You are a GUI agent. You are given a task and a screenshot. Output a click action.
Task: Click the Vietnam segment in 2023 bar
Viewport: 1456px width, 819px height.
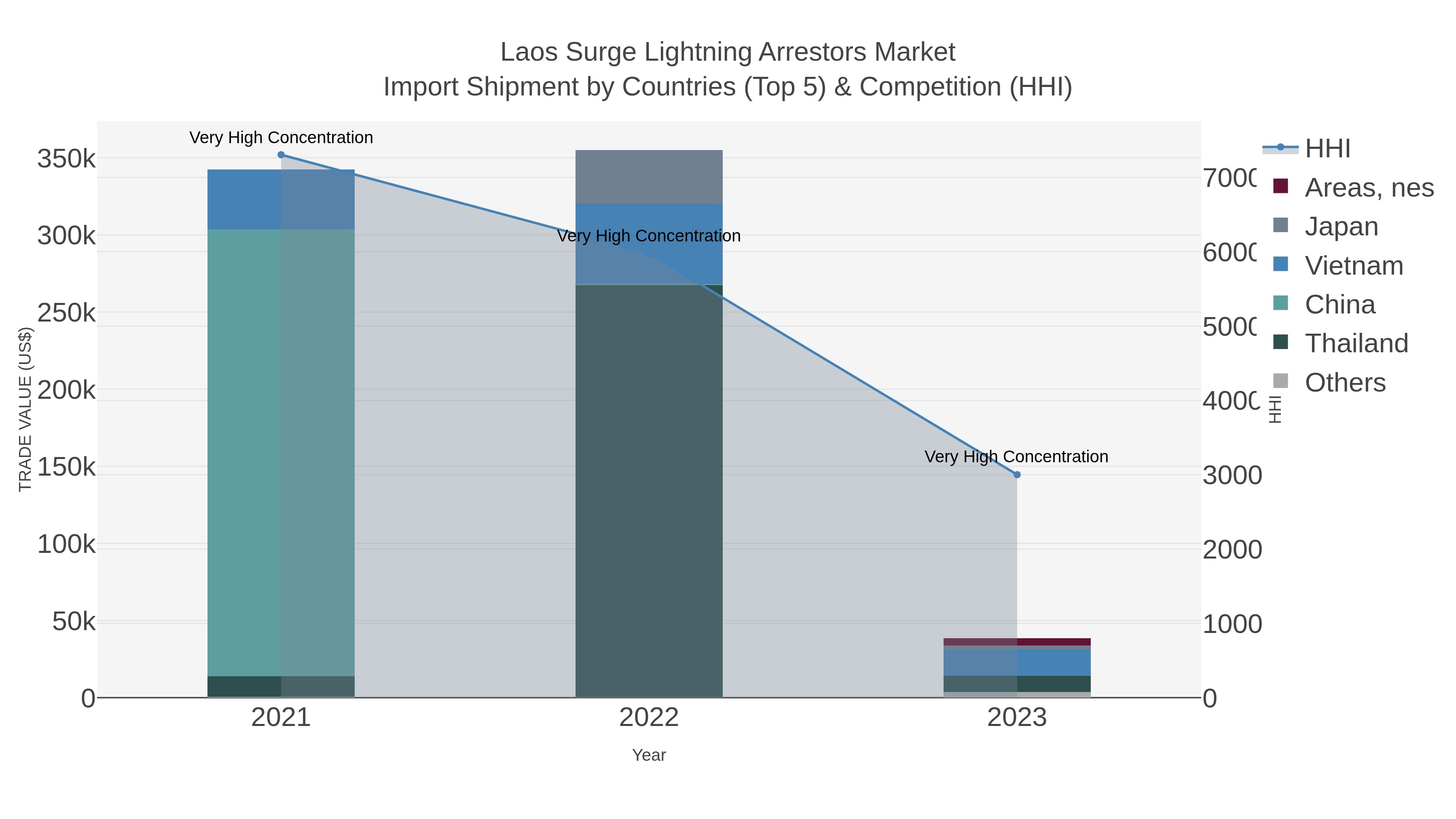1017,662
